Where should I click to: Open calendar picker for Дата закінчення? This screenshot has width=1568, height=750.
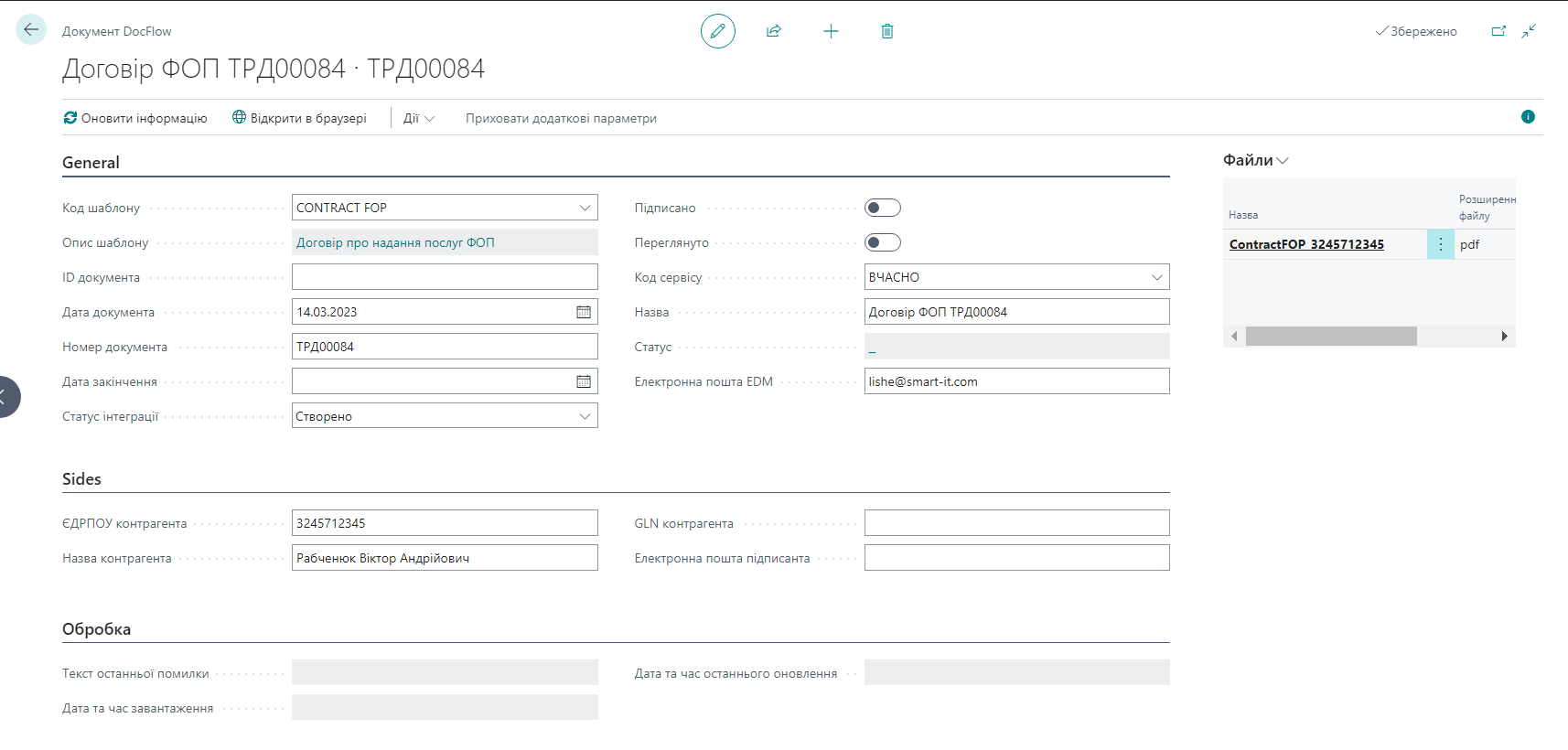tap(584, 381)
